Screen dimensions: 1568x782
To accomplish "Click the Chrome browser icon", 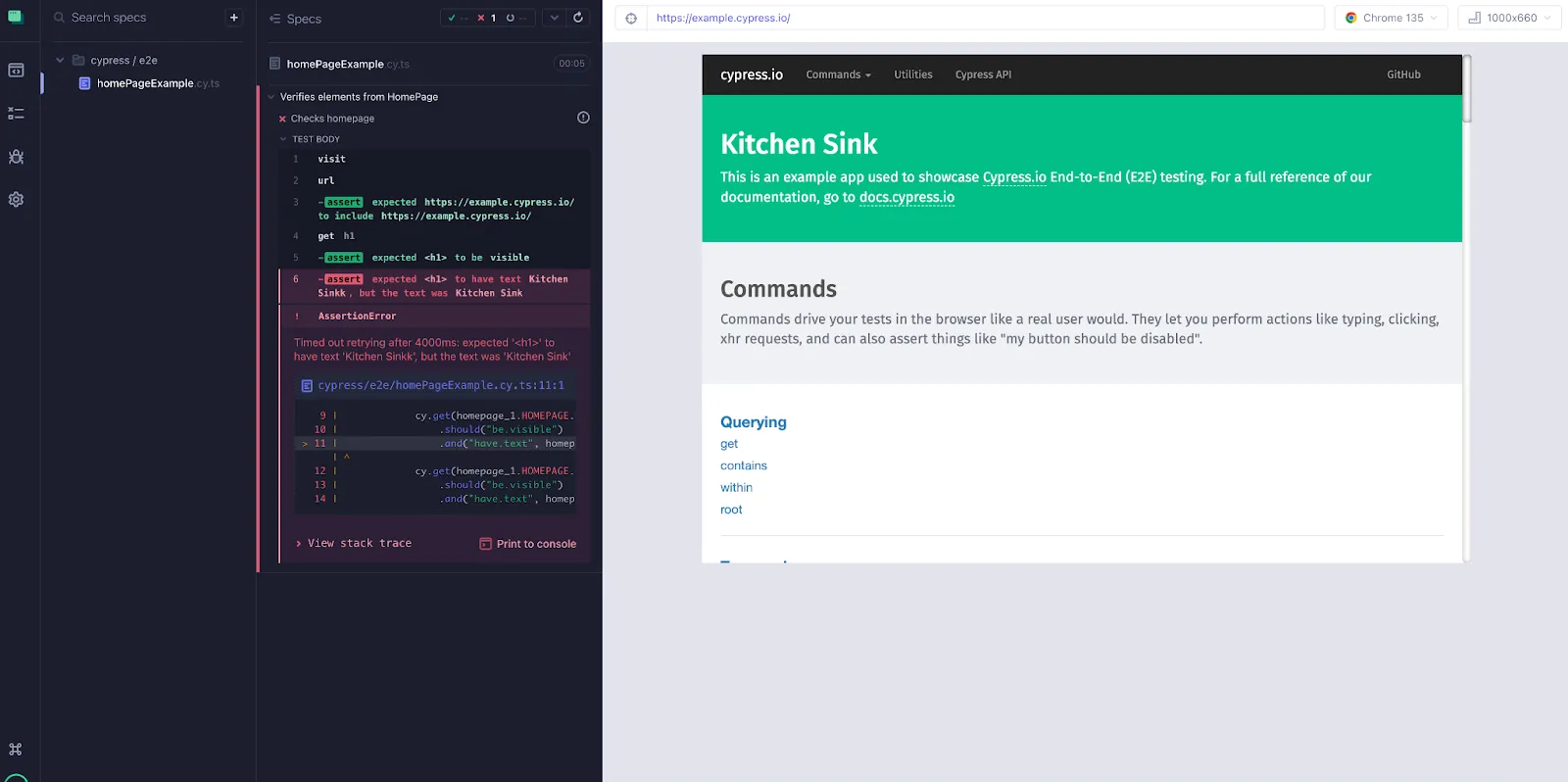I will click(1350, 18).
